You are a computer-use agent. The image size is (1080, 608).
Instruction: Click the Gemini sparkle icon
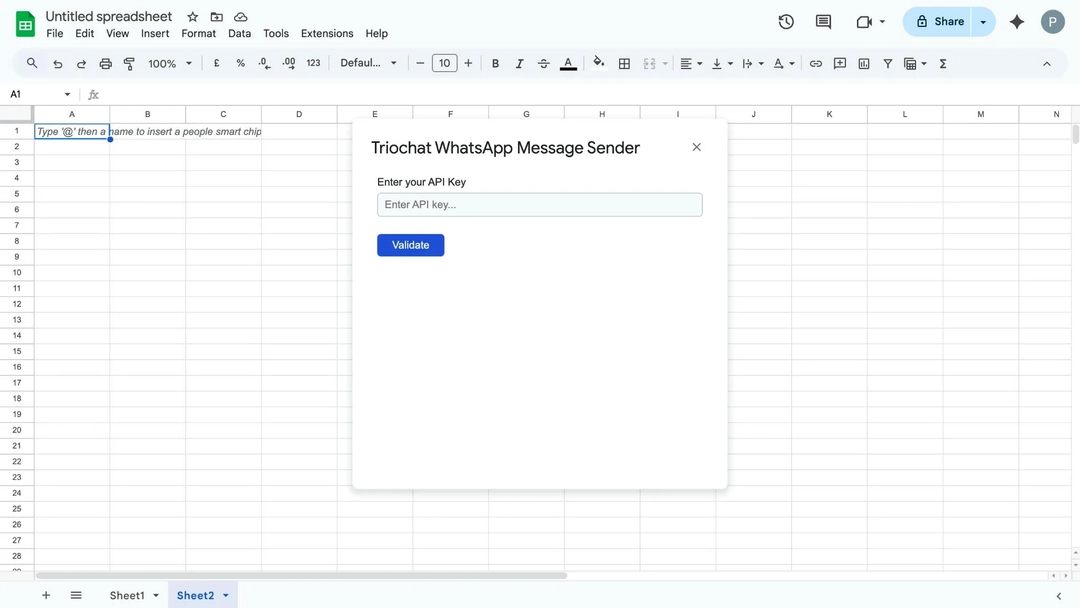tap(1017, 22)
